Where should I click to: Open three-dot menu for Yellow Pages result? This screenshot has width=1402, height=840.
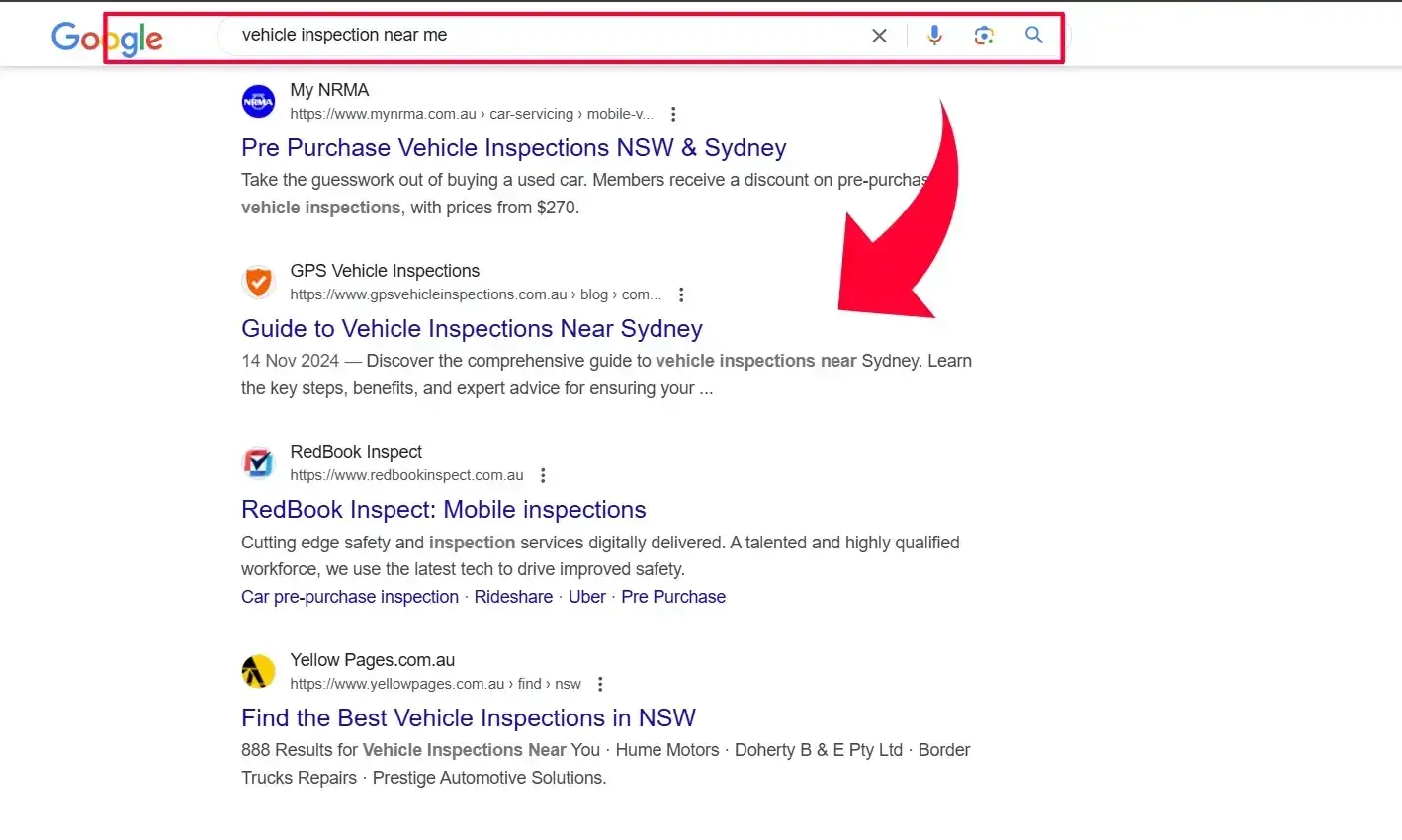(x=600, y=684)
